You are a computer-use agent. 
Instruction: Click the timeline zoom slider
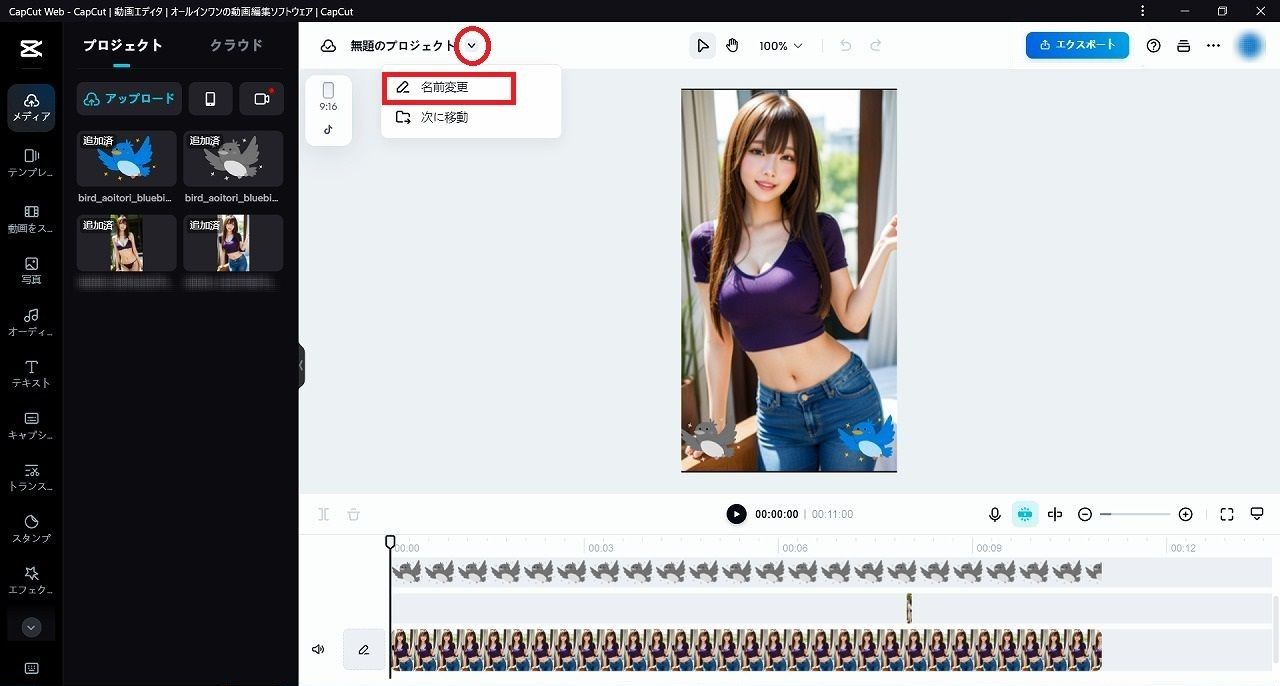pos(1135,514)
